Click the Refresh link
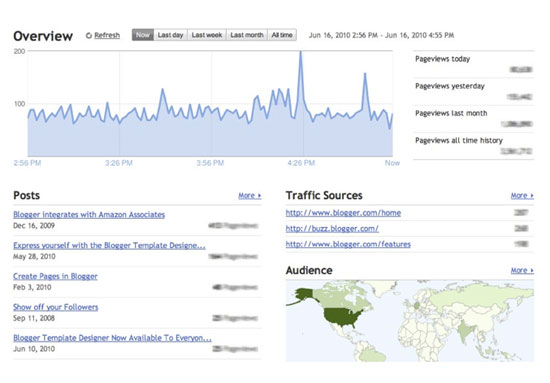 107,35
